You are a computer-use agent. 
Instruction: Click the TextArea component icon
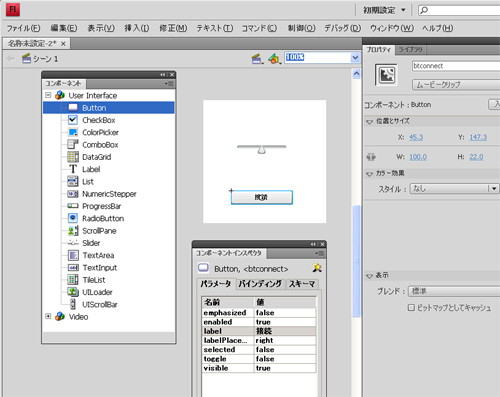point(73,255)
